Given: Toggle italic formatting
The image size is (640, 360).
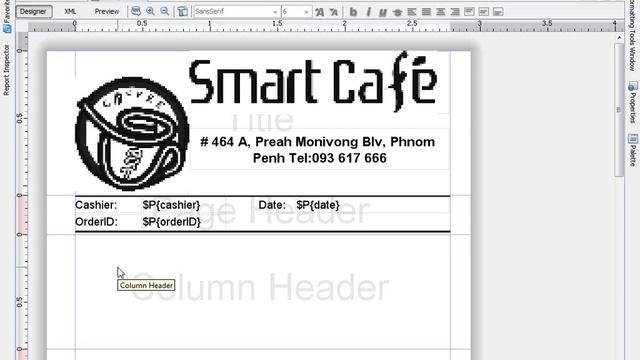Looking at the screenshot, I should pyautogui.click(x=368, y=12).
